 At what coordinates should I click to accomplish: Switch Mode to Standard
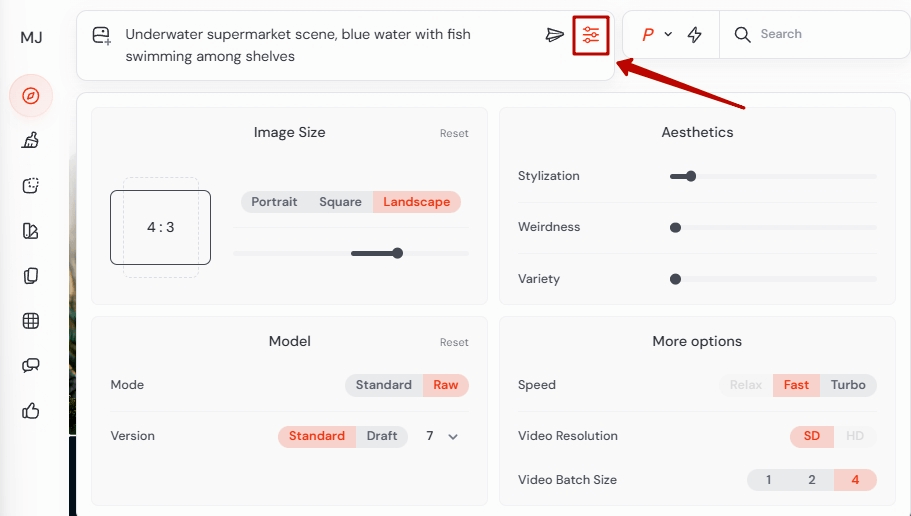[x=383, y=385]
